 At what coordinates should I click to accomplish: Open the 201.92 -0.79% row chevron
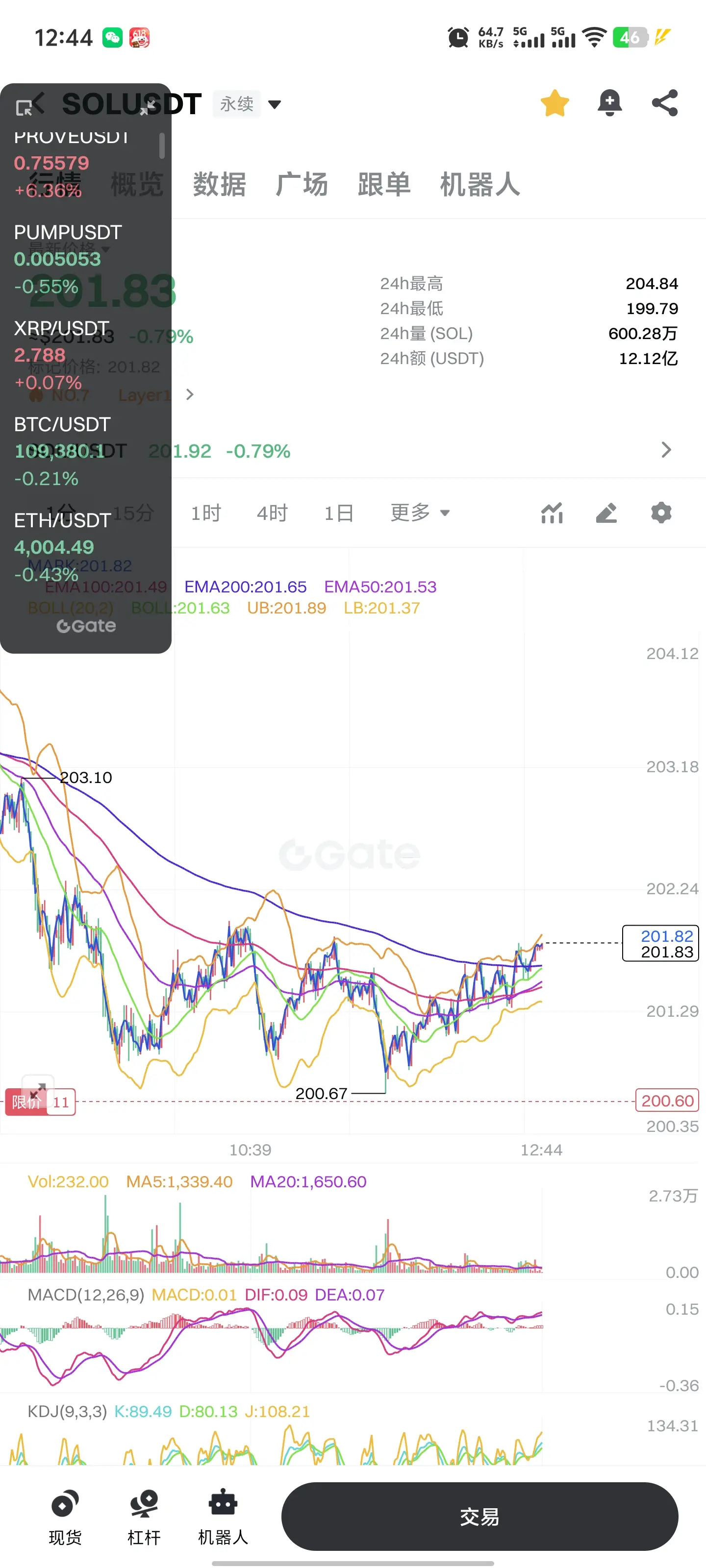[666, 450]
